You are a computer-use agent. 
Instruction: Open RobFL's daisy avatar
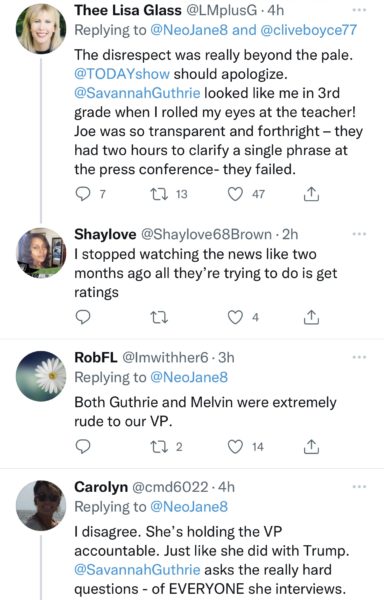[41, 376]
